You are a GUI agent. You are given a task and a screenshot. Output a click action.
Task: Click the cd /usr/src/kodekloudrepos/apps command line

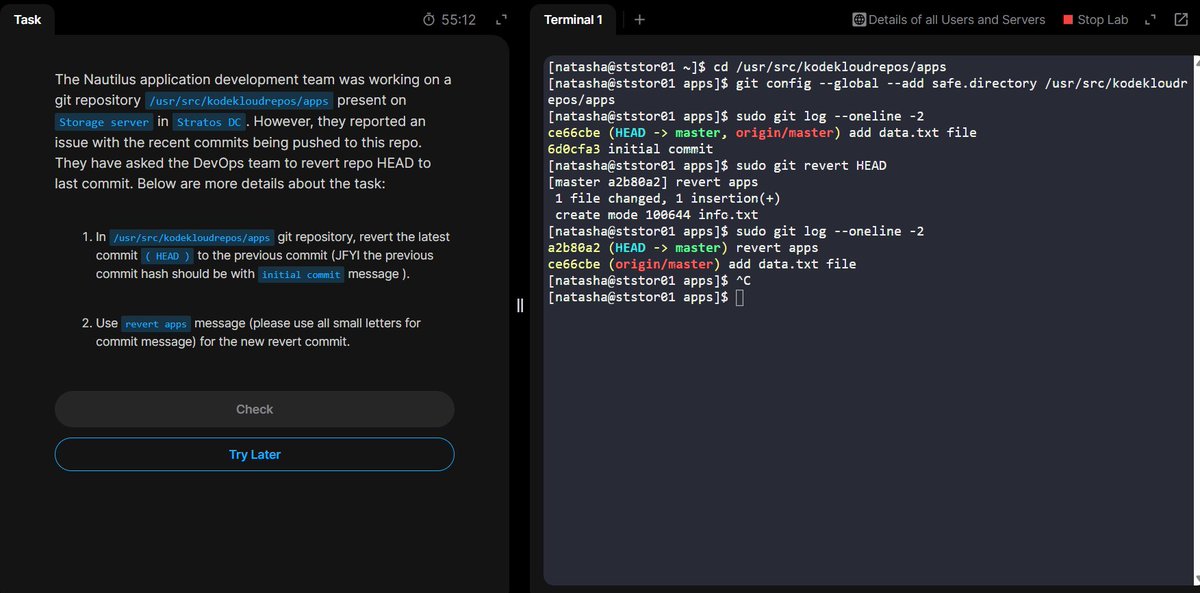(747, 67)
